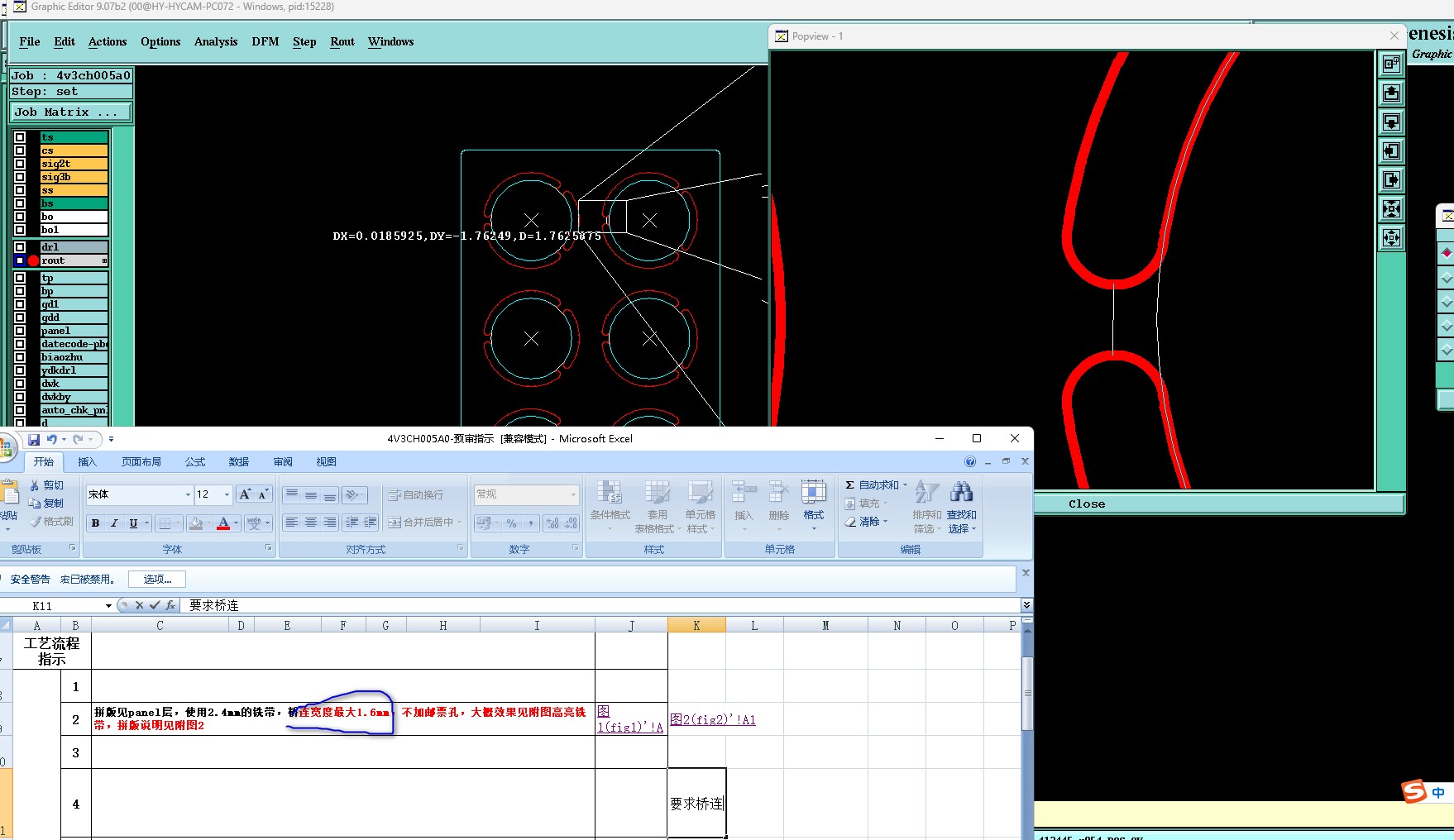Click percent style icon in Excel
The width and height of the screenshot is (1454, 840).
(x=512, y=523)
